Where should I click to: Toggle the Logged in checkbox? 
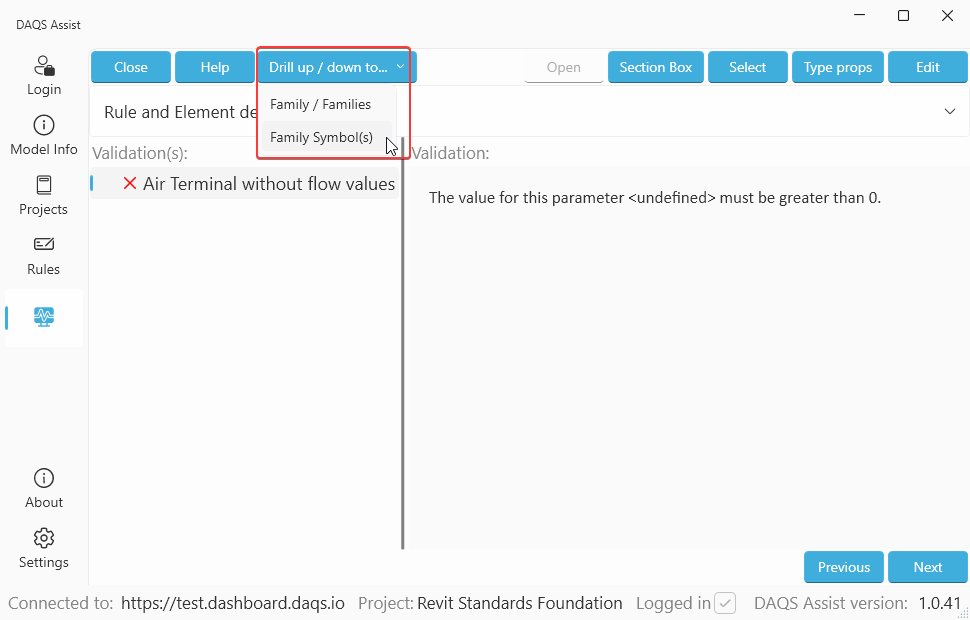click(725, 603)
